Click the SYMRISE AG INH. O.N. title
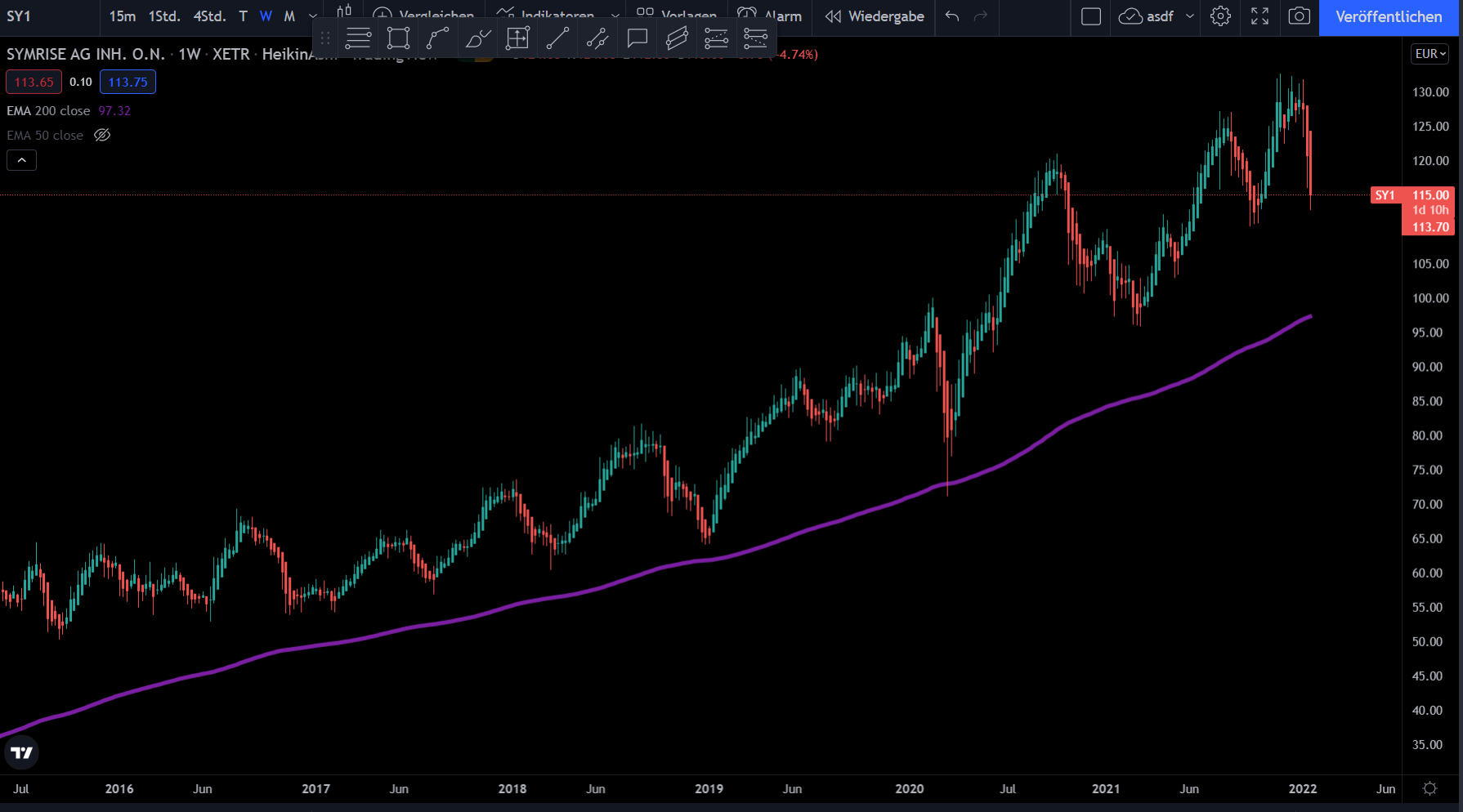The width and height of the screenshot is (1463, 812). tap(86, 54)
